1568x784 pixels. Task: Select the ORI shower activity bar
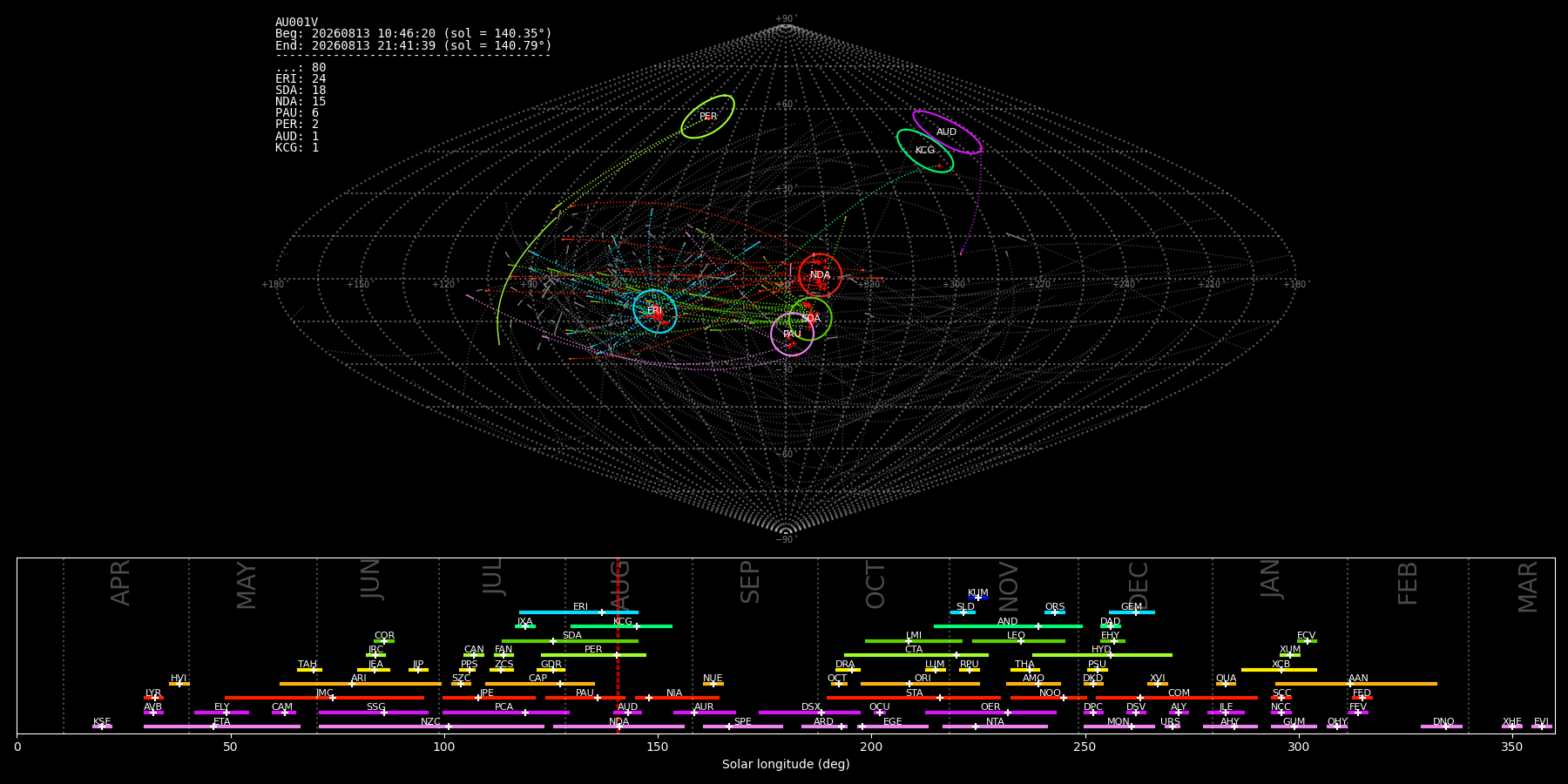coord(920,684)
